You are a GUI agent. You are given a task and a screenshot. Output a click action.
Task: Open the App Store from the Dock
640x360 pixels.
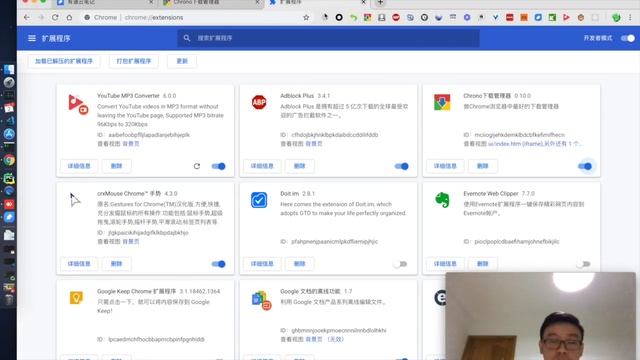coord(9,134)
